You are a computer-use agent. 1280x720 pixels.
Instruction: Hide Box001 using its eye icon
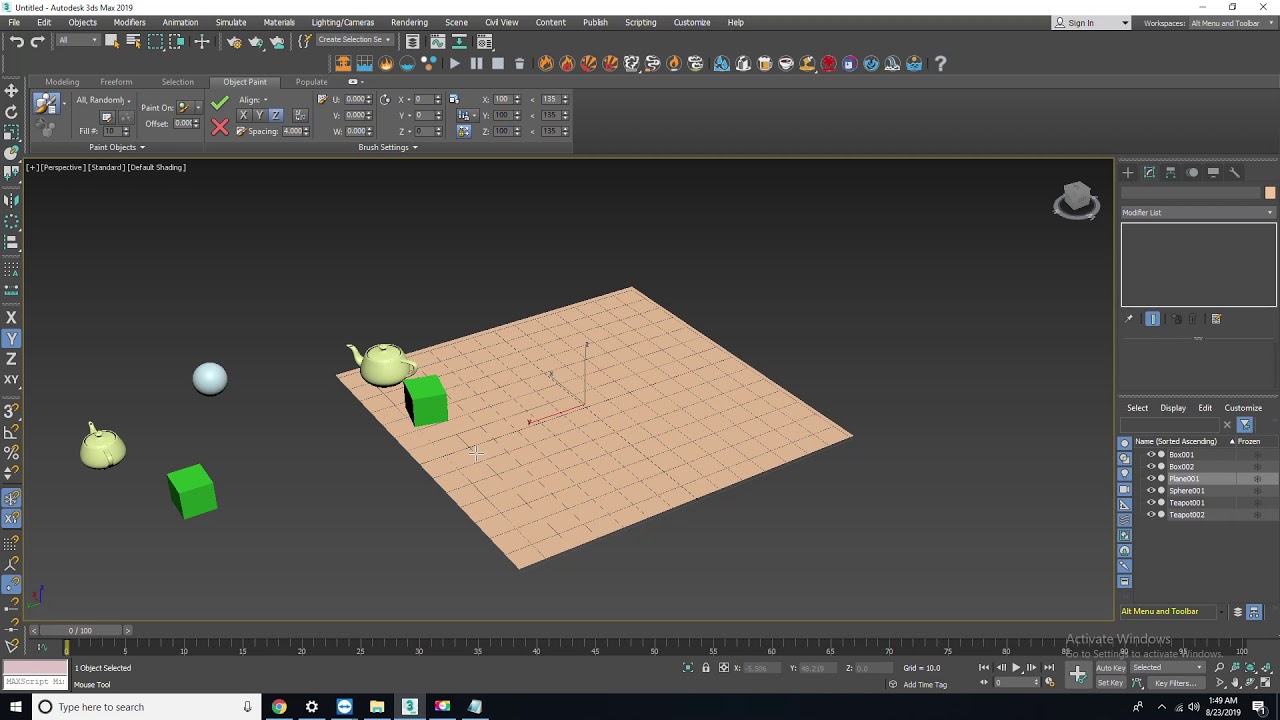click(1151, 455)
